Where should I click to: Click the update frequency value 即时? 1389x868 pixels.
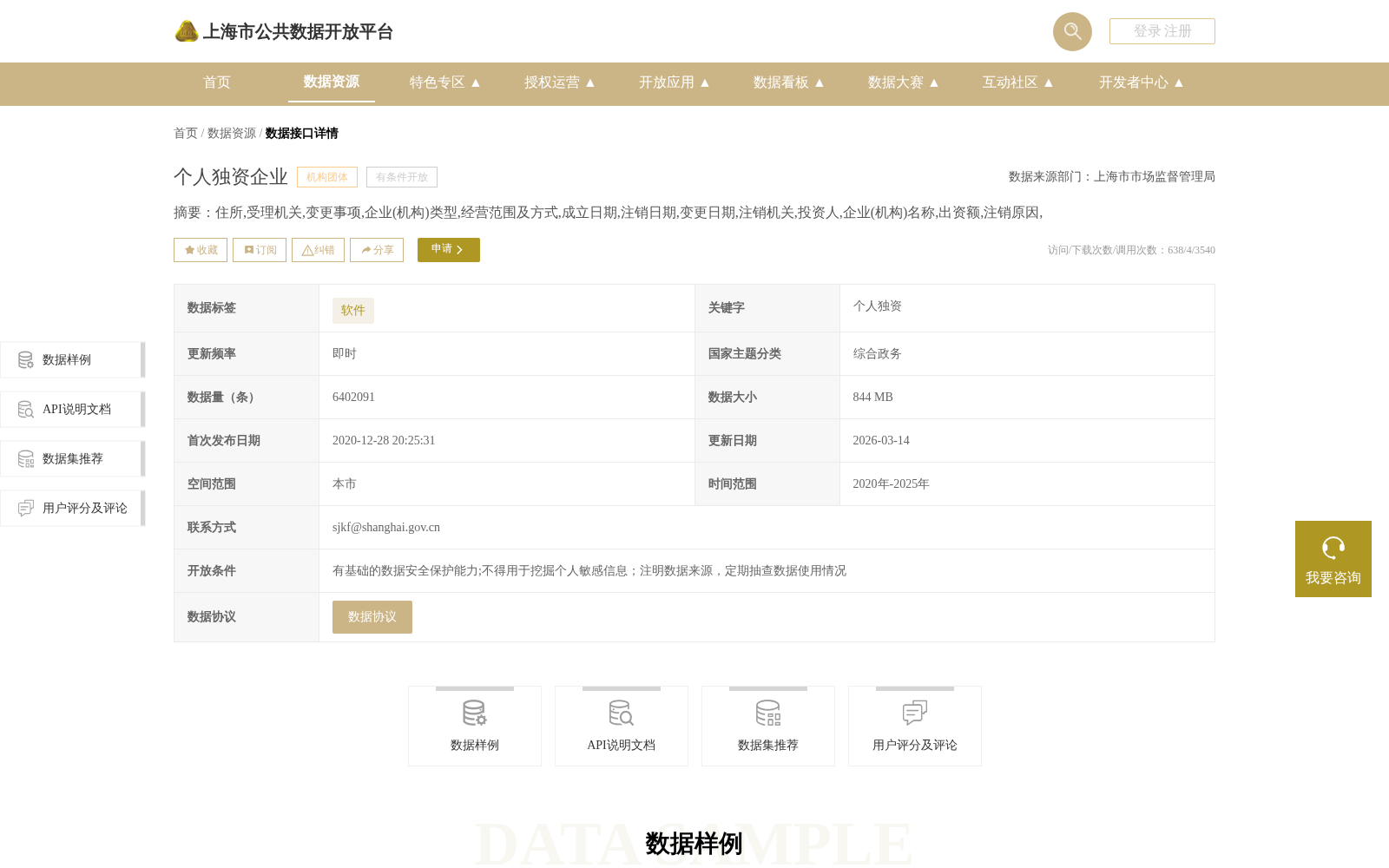(x=345, y=353)
